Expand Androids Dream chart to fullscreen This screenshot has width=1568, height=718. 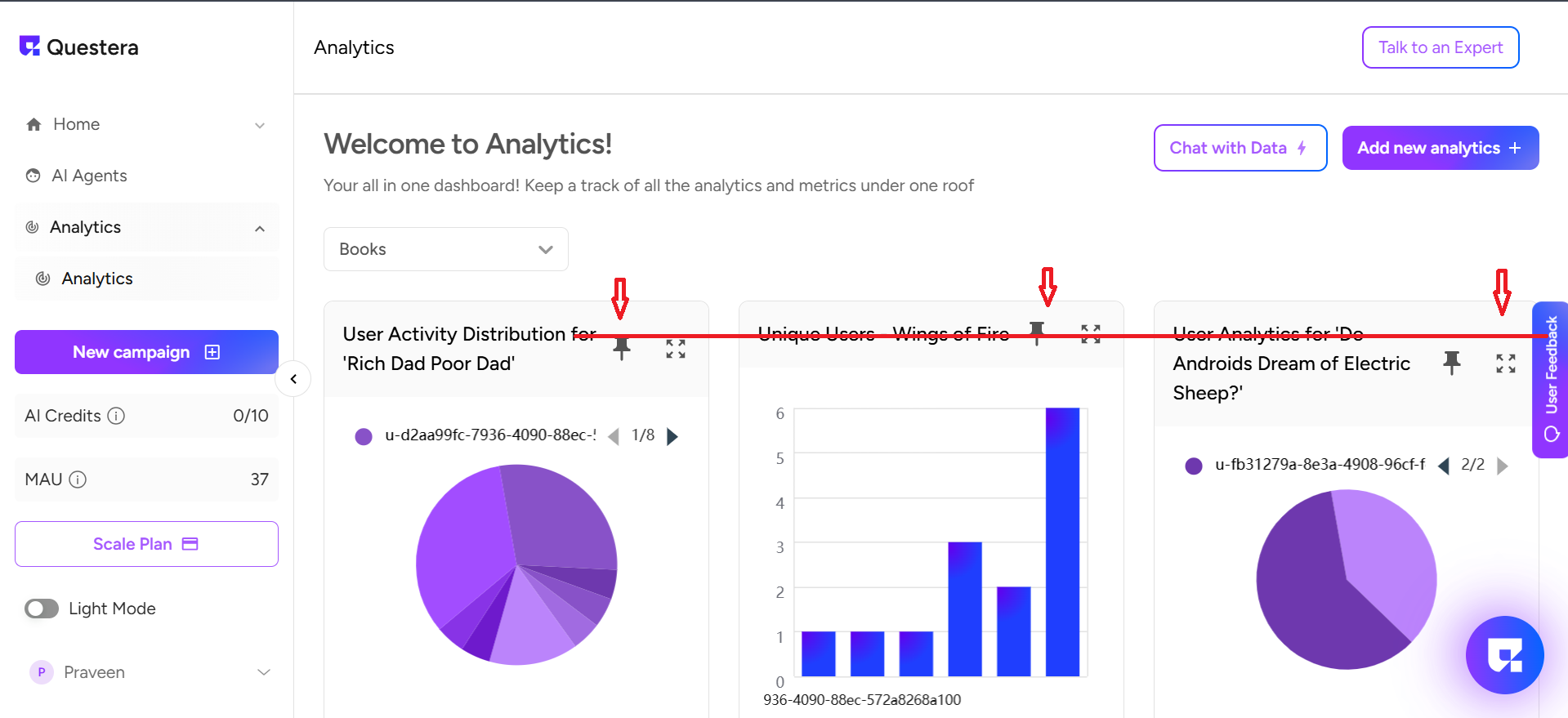point(1506,363)
